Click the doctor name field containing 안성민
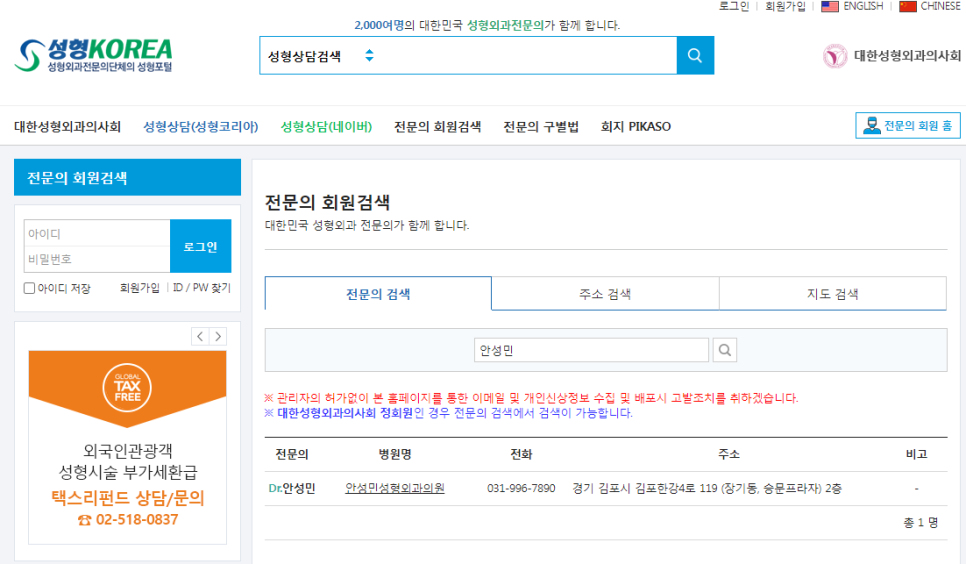The width and height of the screenshot is (966, 564). point(591,350)
